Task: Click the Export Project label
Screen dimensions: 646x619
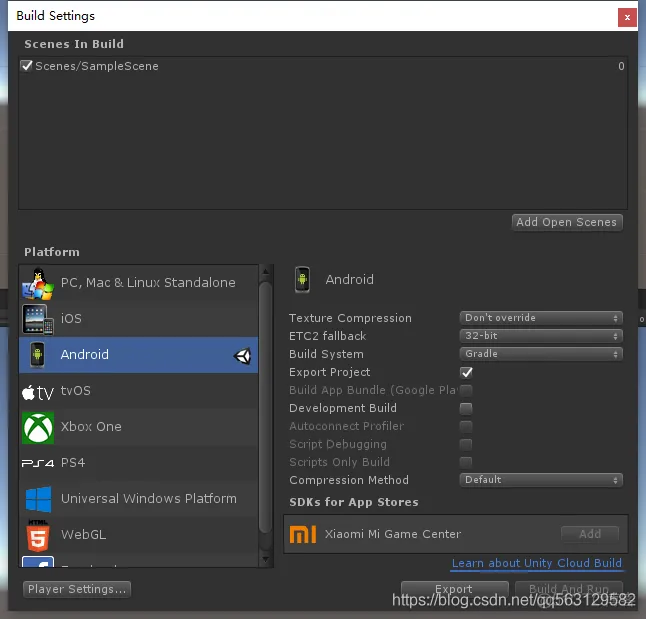Action: pos(330,373)
